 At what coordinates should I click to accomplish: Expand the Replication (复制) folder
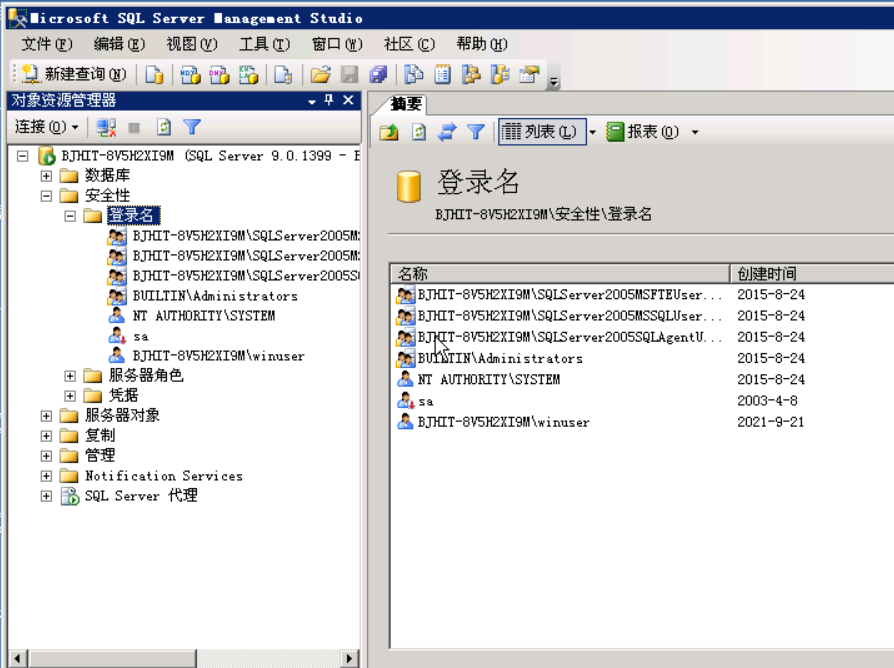(46, 436)
